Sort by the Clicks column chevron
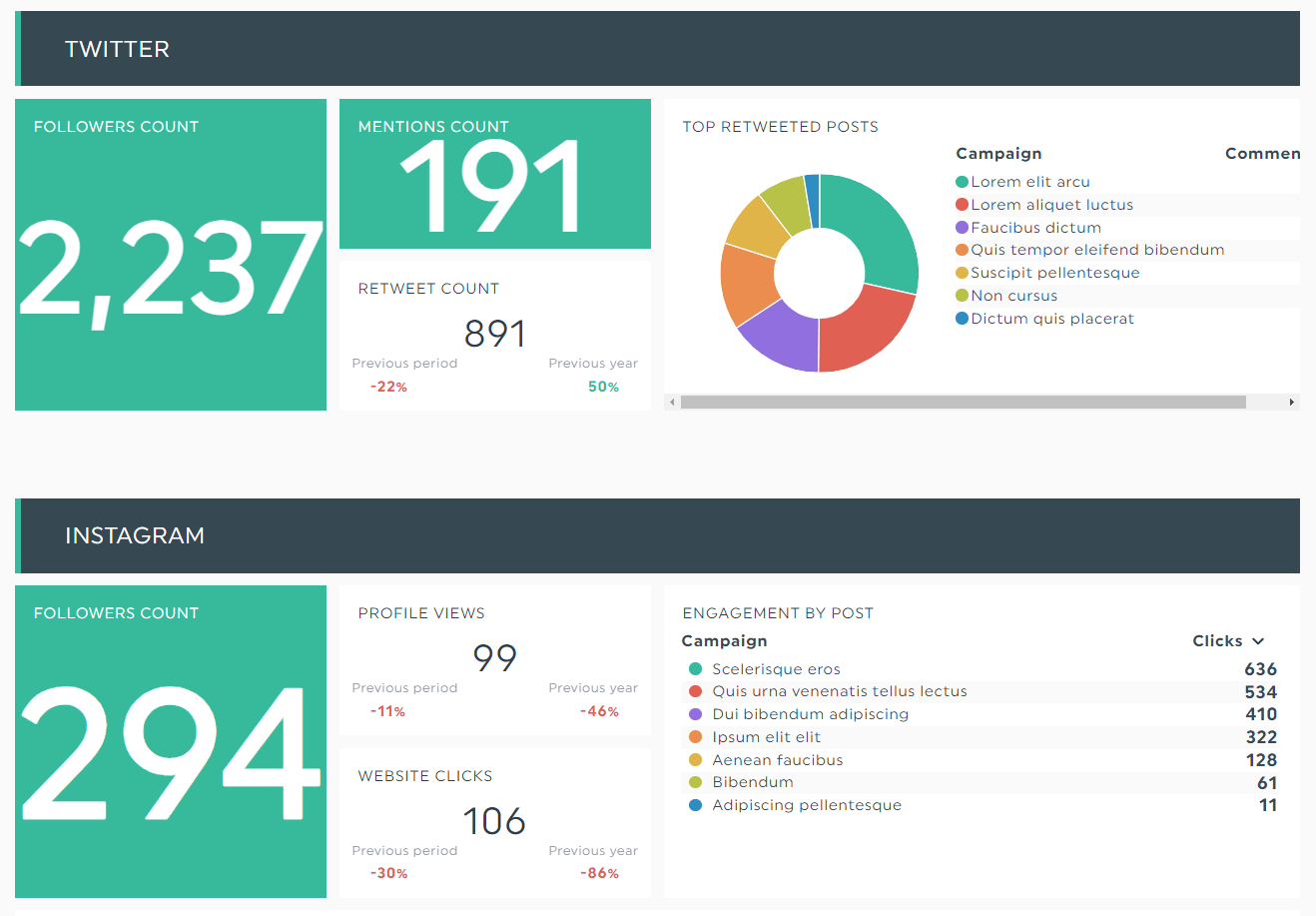 tap(1258, 641)
